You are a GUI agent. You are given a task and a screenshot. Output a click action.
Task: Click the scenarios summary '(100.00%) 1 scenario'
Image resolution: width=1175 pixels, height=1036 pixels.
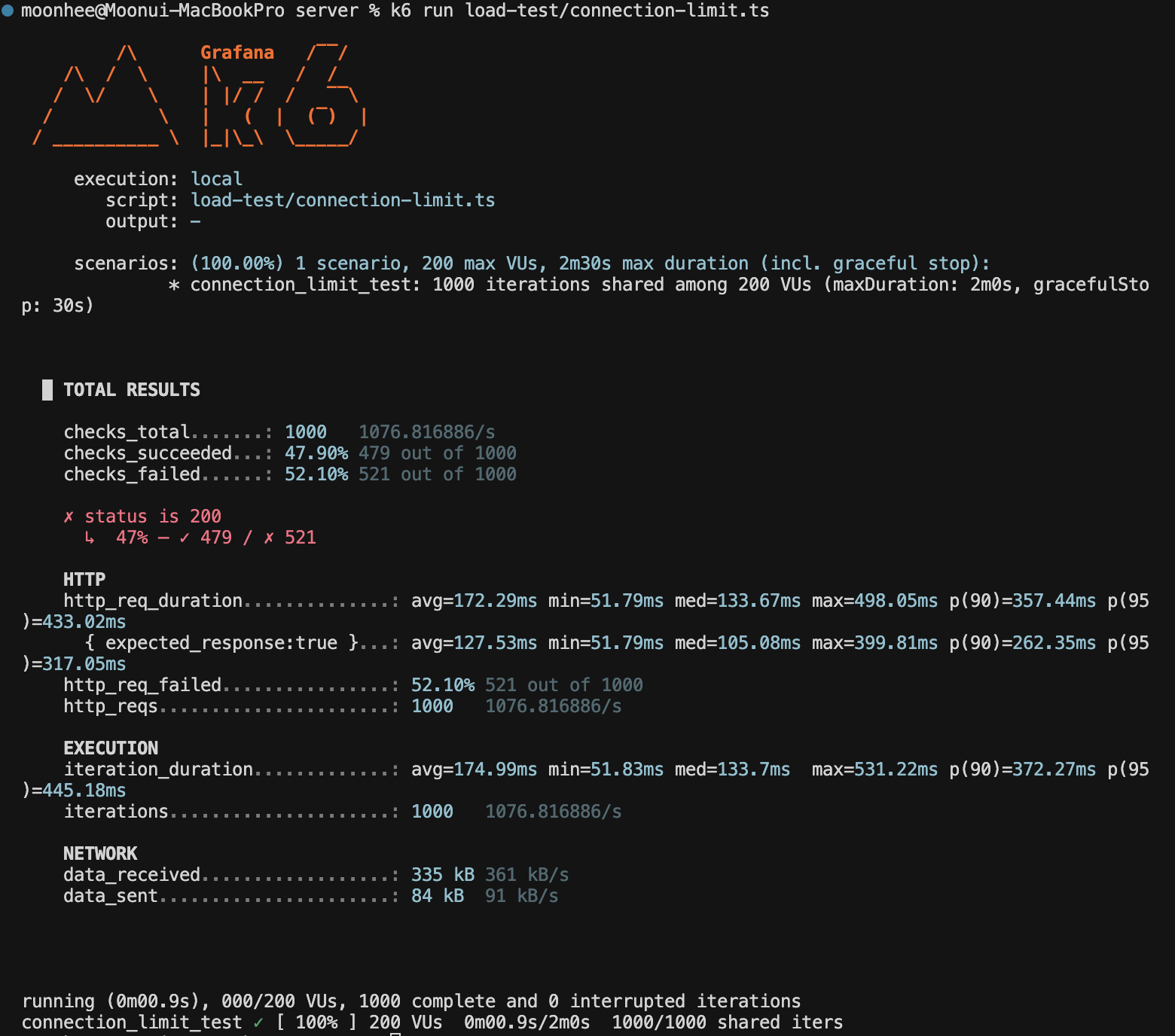click(x=301, y=264)
